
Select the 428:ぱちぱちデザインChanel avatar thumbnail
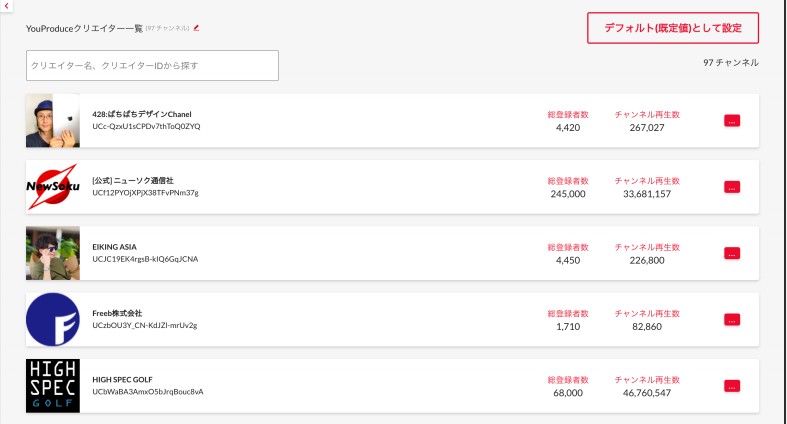(x=53, y=120)
